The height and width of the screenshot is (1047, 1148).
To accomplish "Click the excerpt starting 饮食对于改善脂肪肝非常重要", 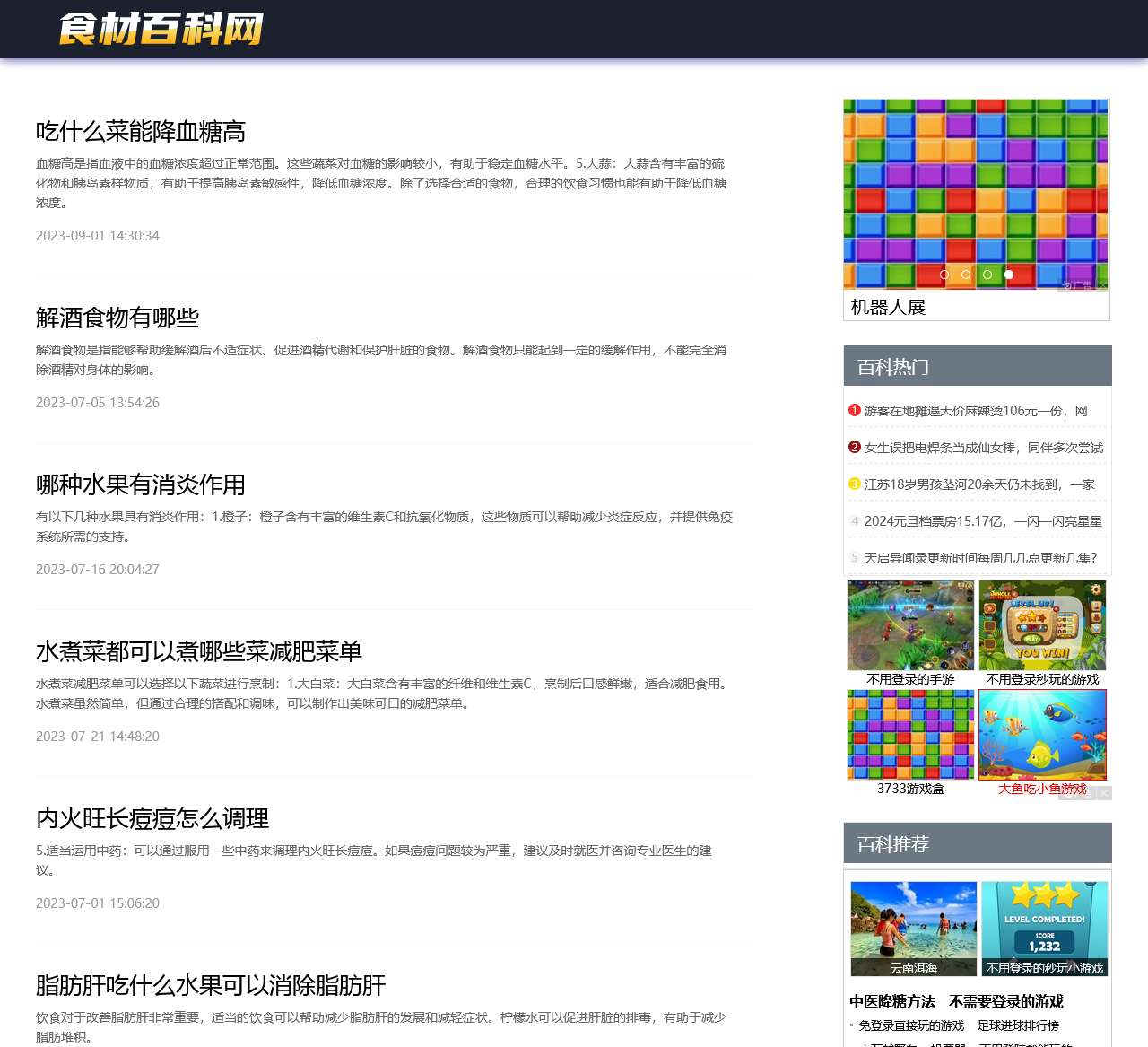I will pyautogui.click(x=381, y=1027).
